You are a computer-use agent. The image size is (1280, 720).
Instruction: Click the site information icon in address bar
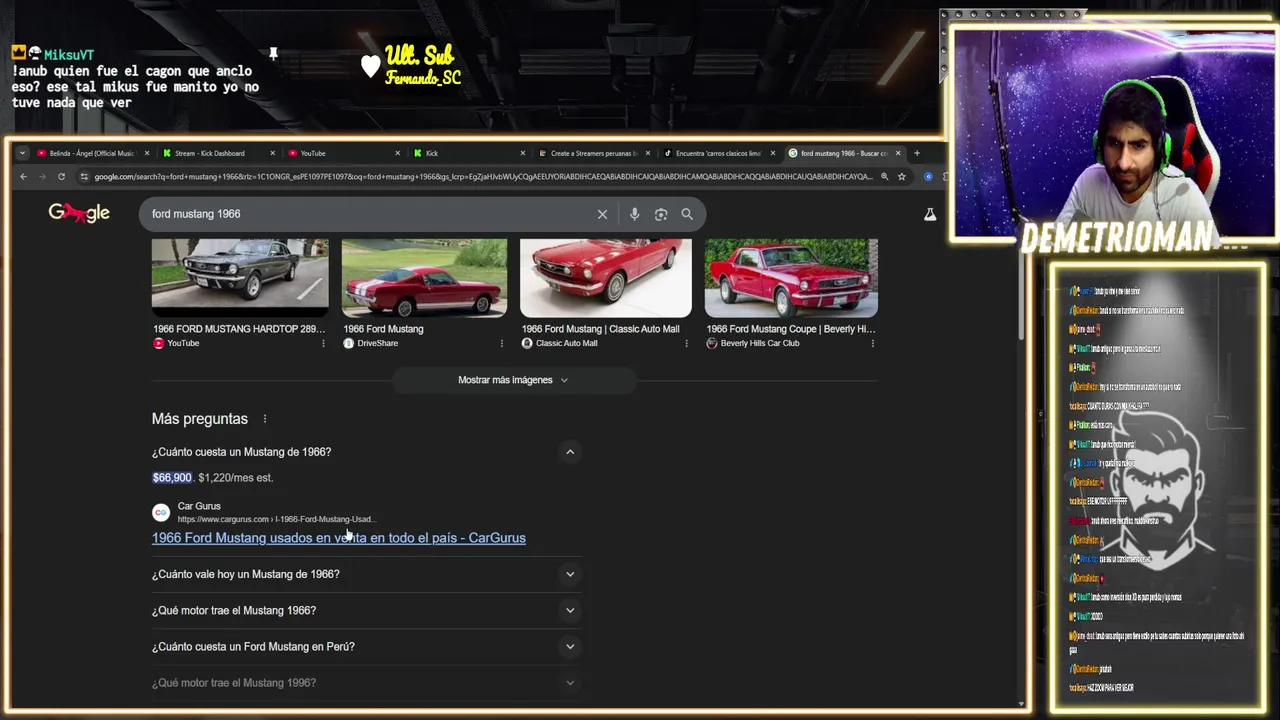pyautogui.click(x=84, y=177)
